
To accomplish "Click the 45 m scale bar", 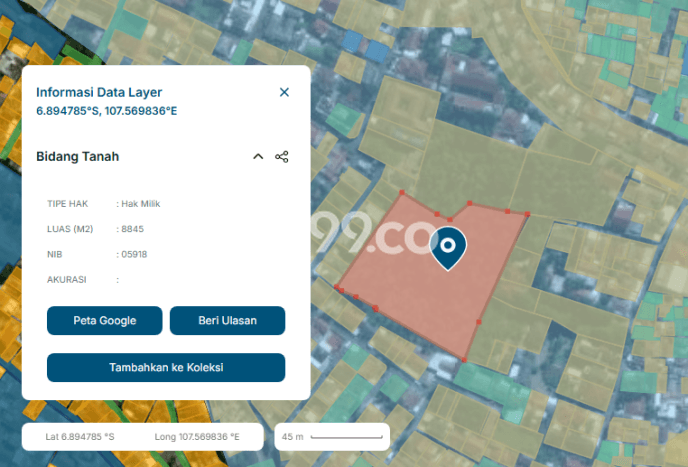I will [x=332, y=437].
